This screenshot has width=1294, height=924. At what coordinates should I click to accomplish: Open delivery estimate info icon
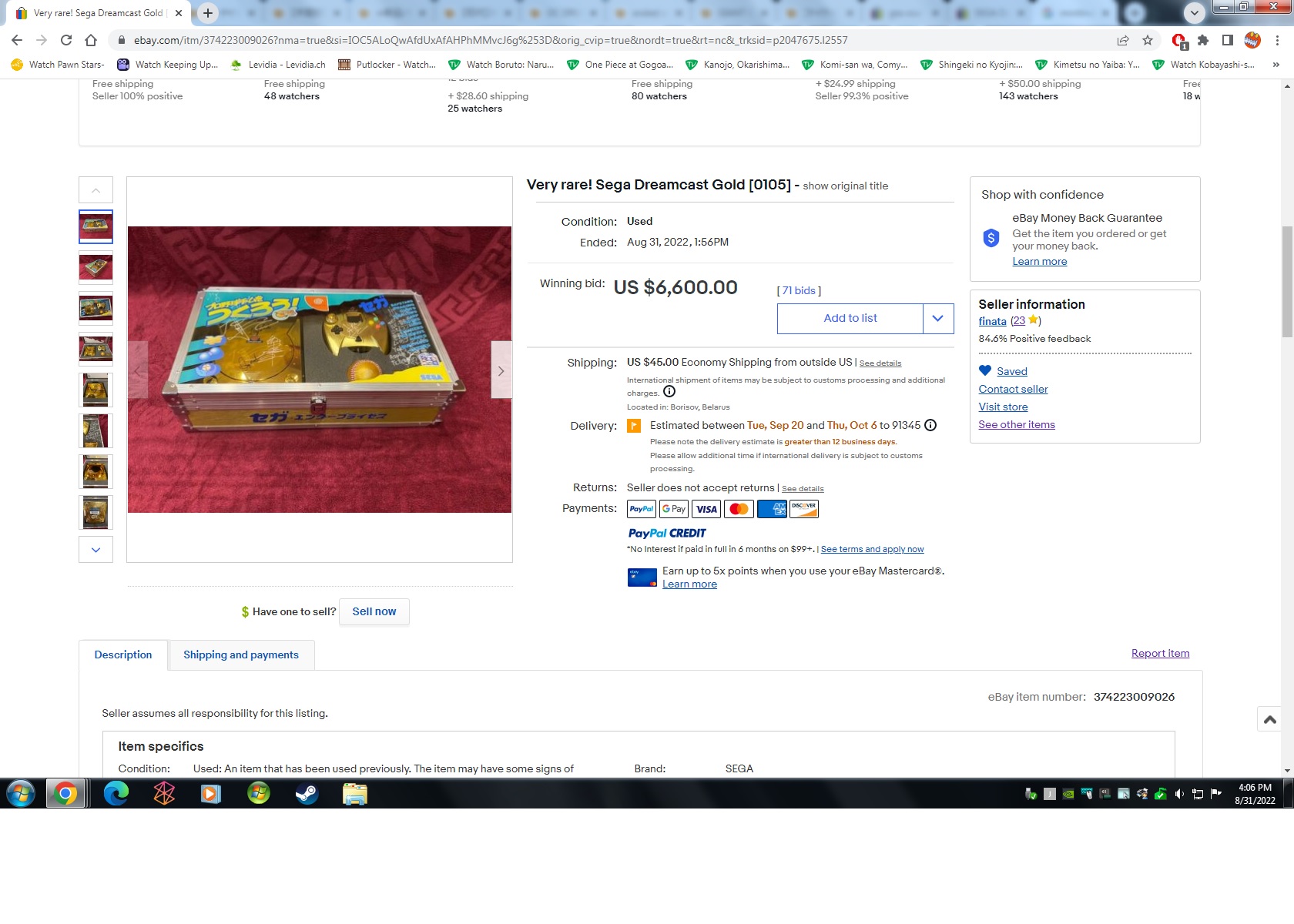[930, 425]
